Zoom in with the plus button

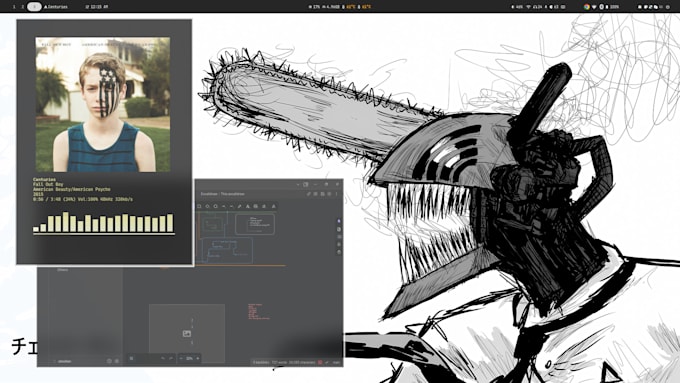tap(198, 358)
